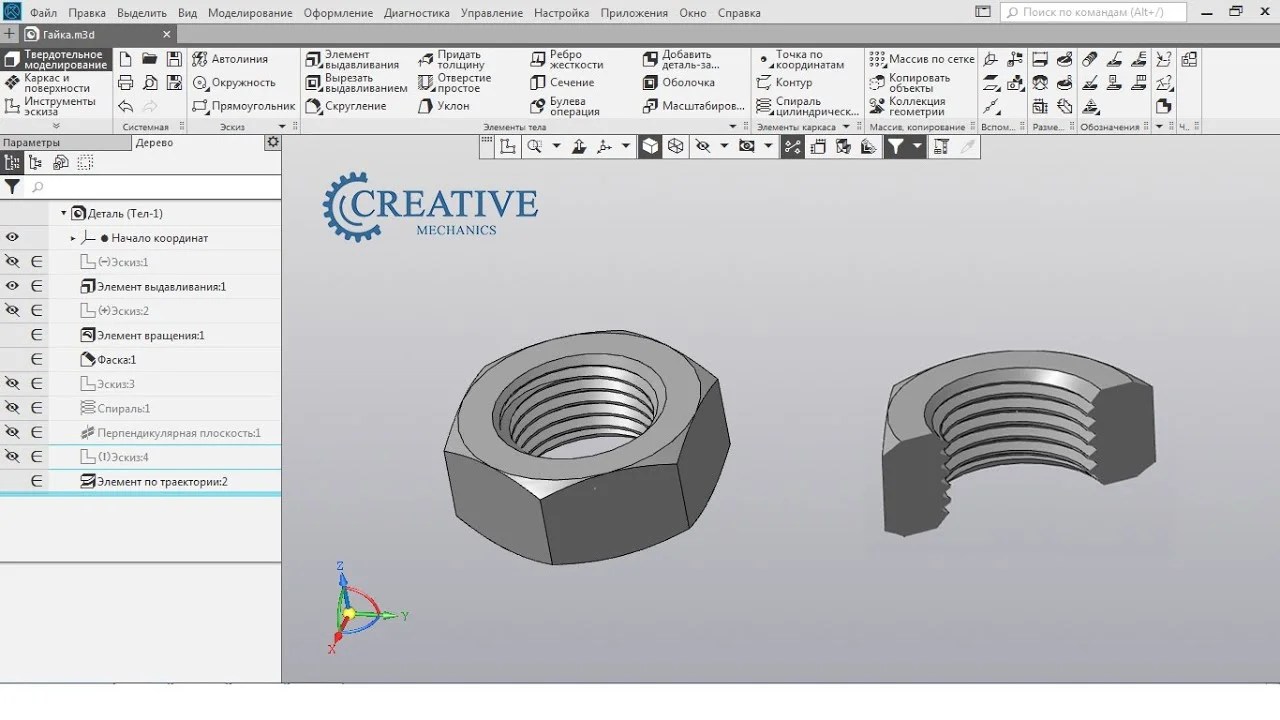Apply the Скругление fillet tool
Image resolution: width=1280 pixels, height=720 pixels.
(346, 106)
